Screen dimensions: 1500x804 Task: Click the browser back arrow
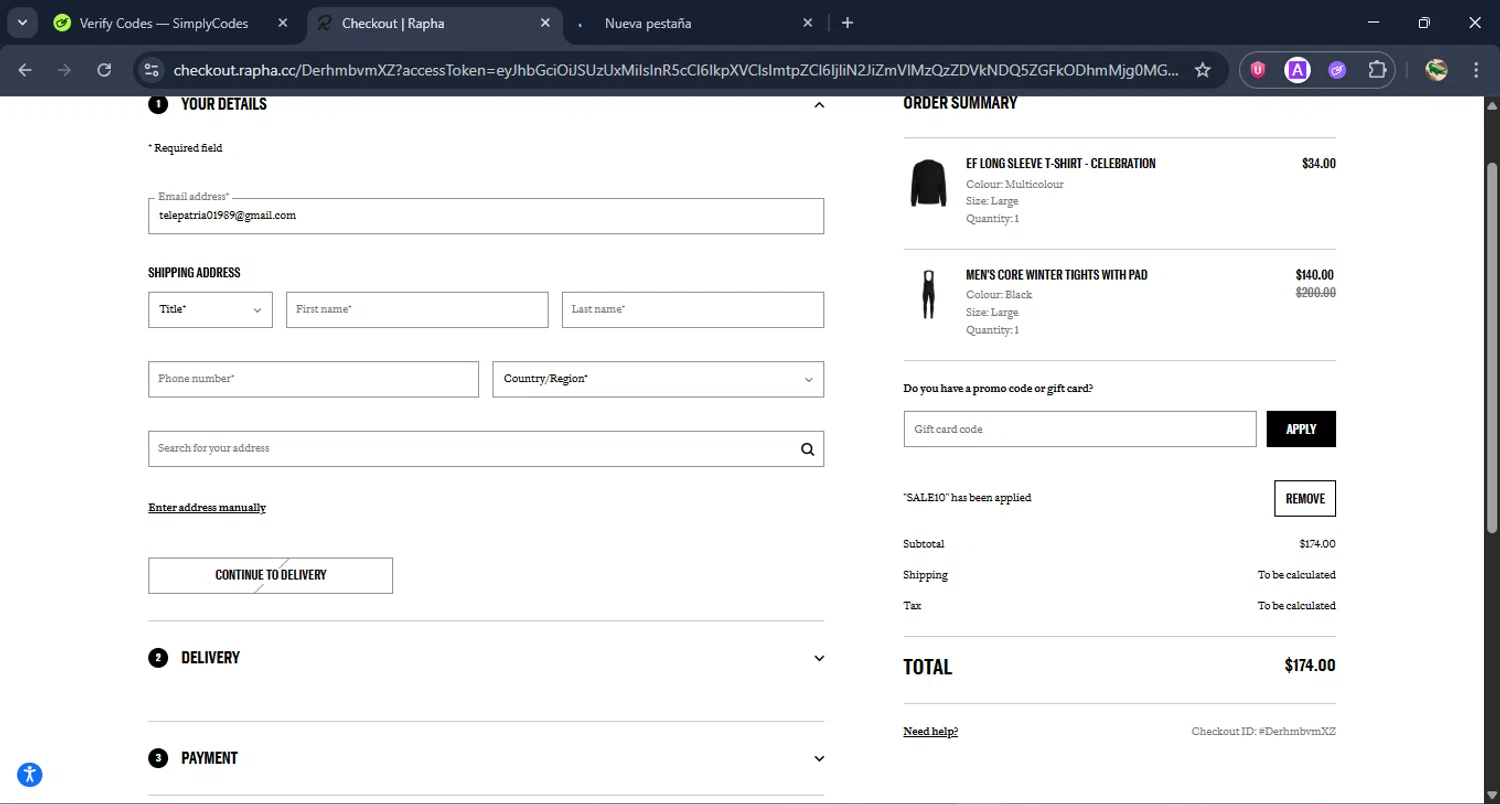pos(25,70)
